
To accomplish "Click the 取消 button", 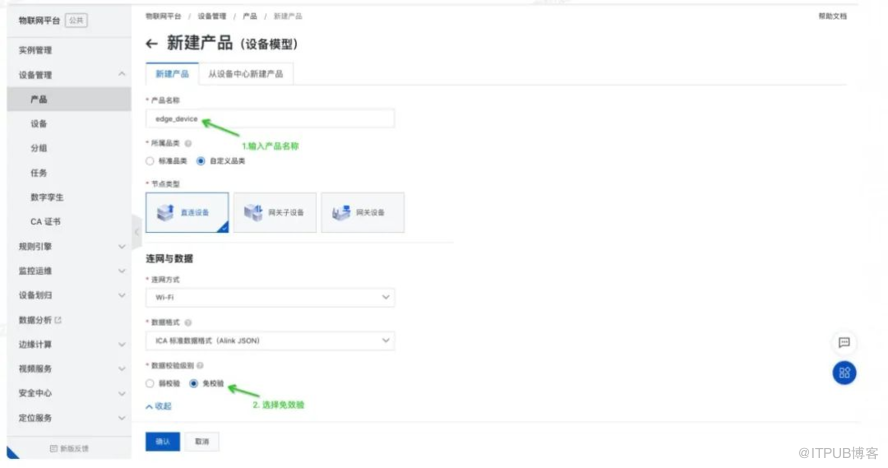I will pos(202,441).
